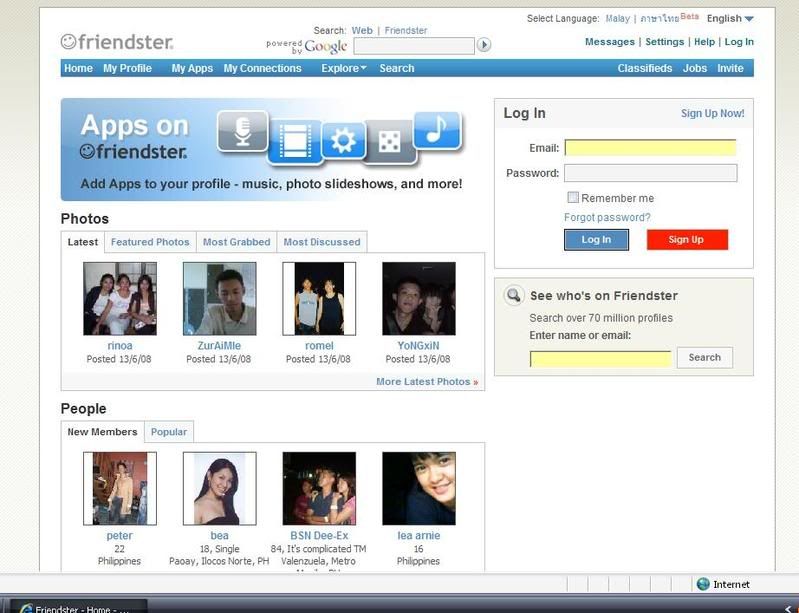The image size is (799, 613).
Task: Select the Popular people tab
Action: point(169,432)
